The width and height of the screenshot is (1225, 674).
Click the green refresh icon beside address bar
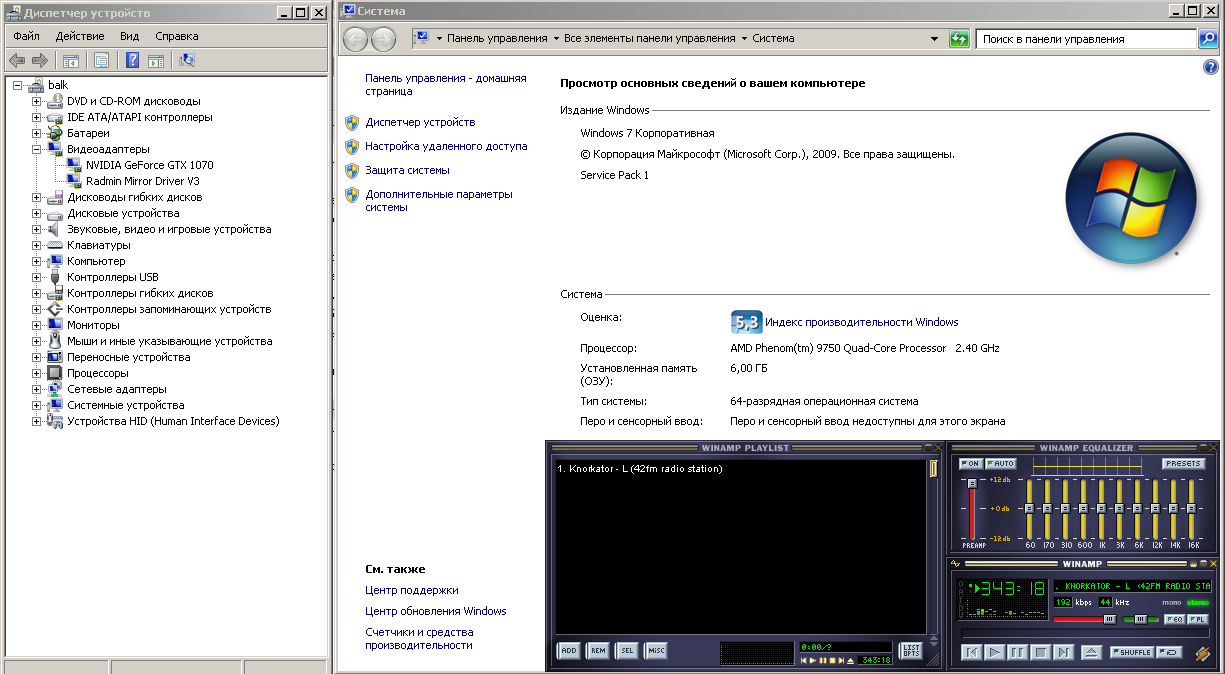tap(959, 38)
